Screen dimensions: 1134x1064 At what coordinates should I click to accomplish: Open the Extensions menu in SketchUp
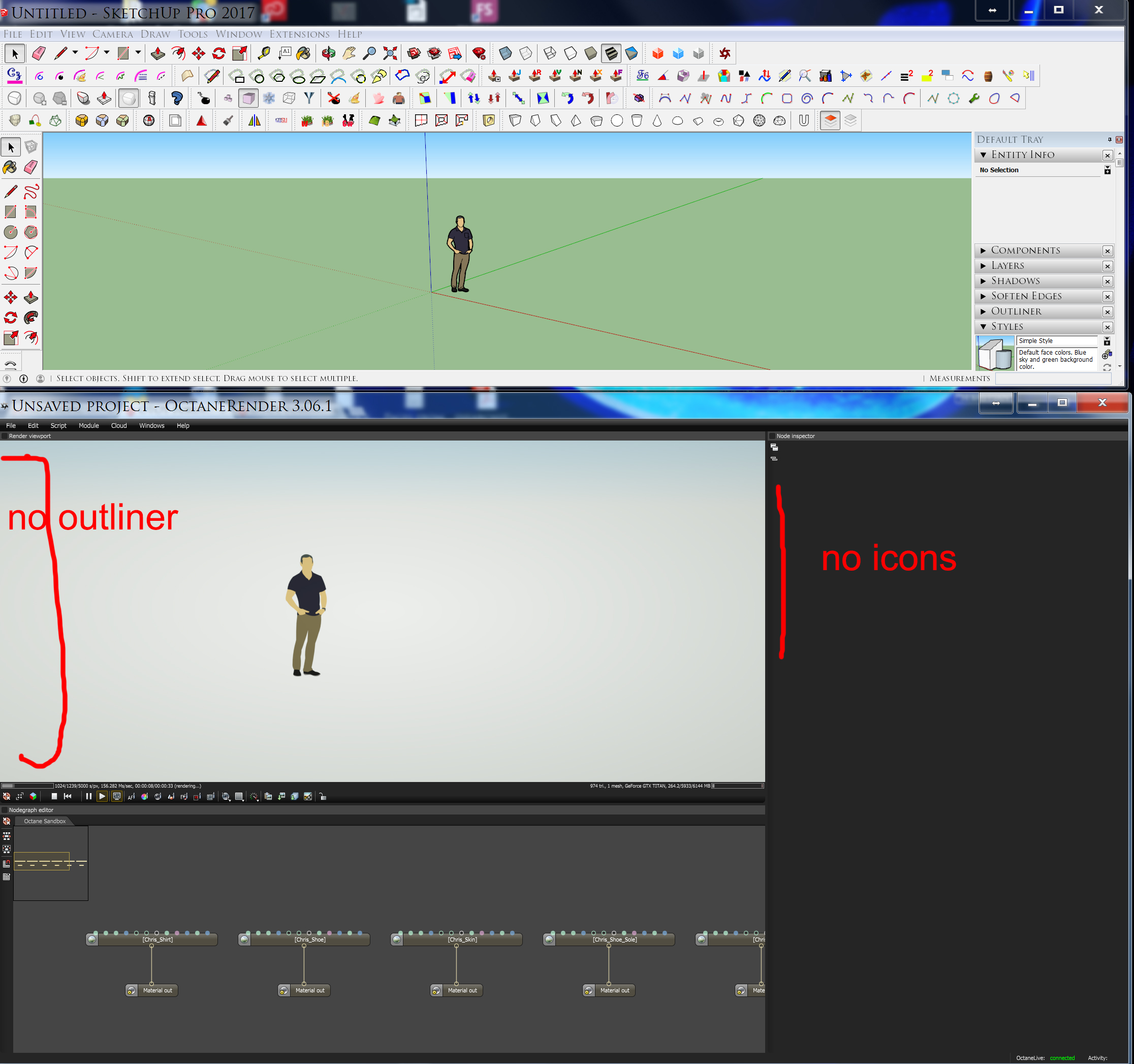(x=299, y=34)
